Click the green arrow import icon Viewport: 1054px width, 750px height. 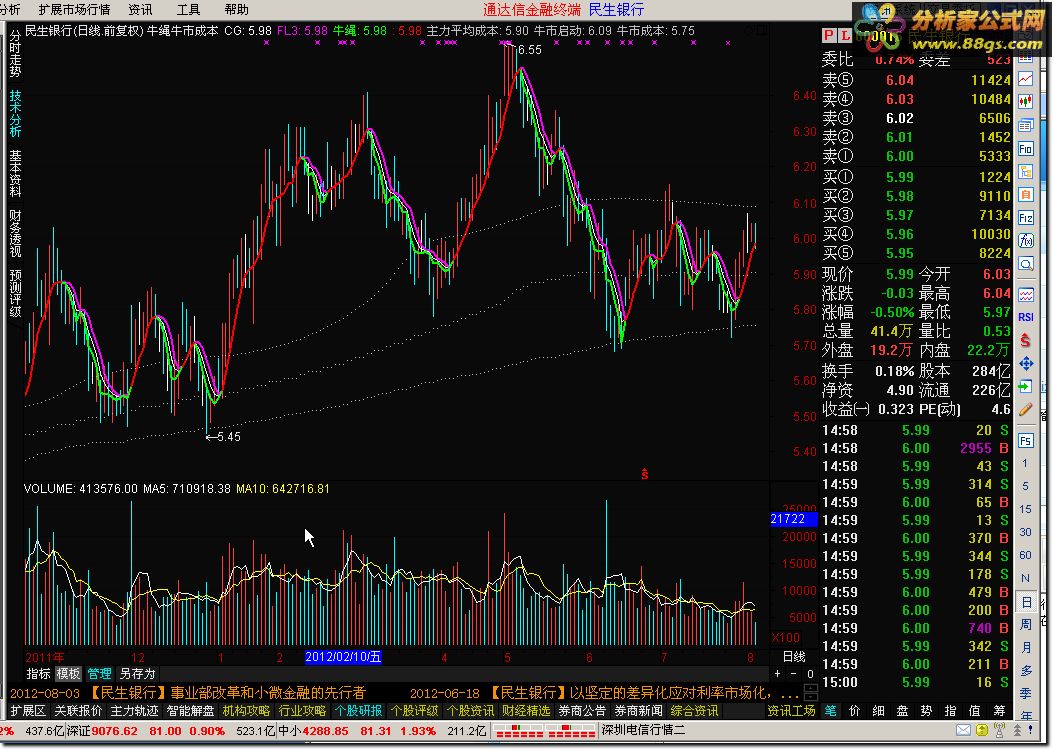pos(1026,386)
